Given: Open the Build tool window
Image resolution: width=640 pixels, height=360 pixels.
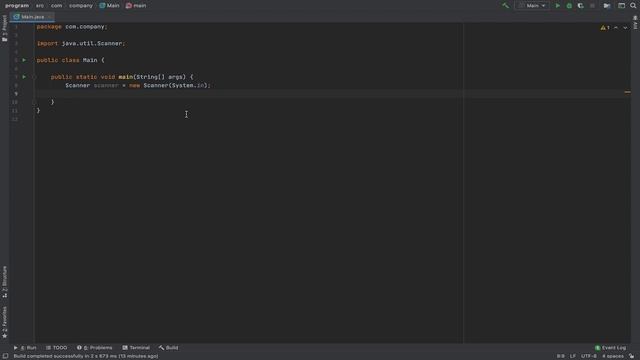Looking at the screenshot, I should [169, 348].
